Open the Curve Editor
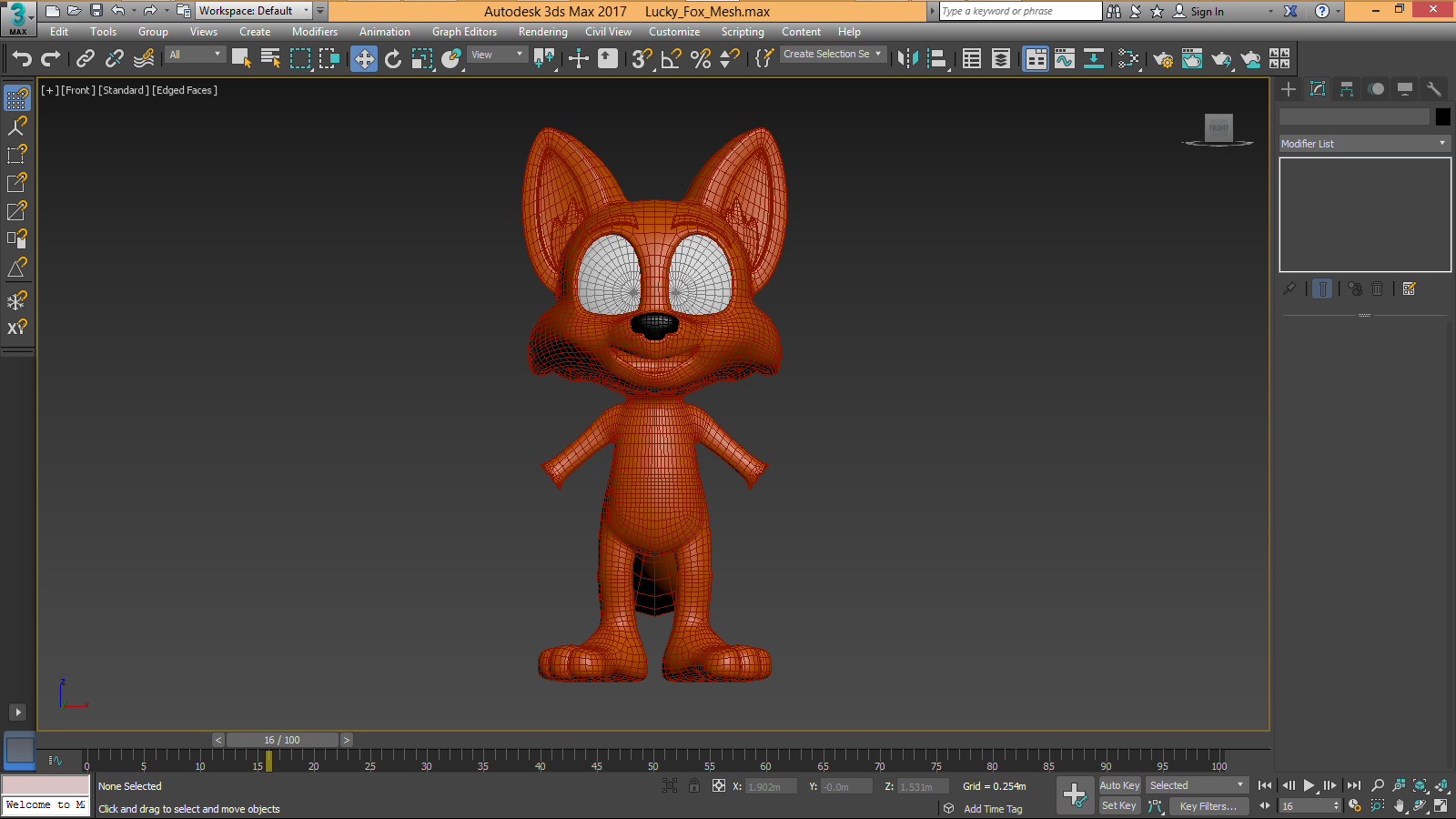This screenshot has width=1456, height=819. [x=1065, y=59]
